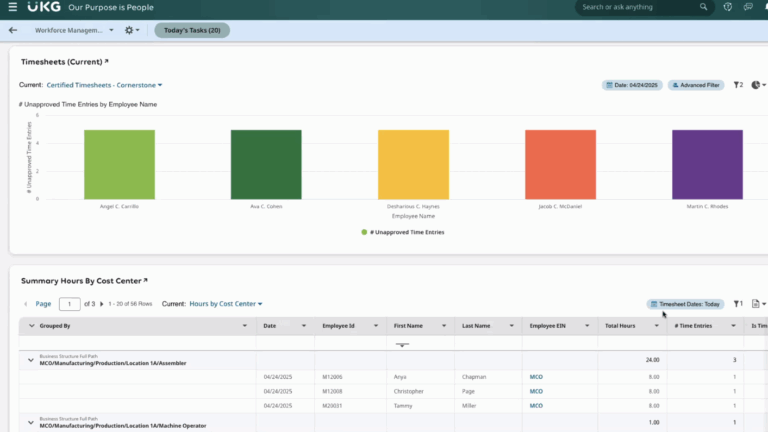Open the chart type pie icon
The height and width of the screenshot is (432, 768).
757,85
